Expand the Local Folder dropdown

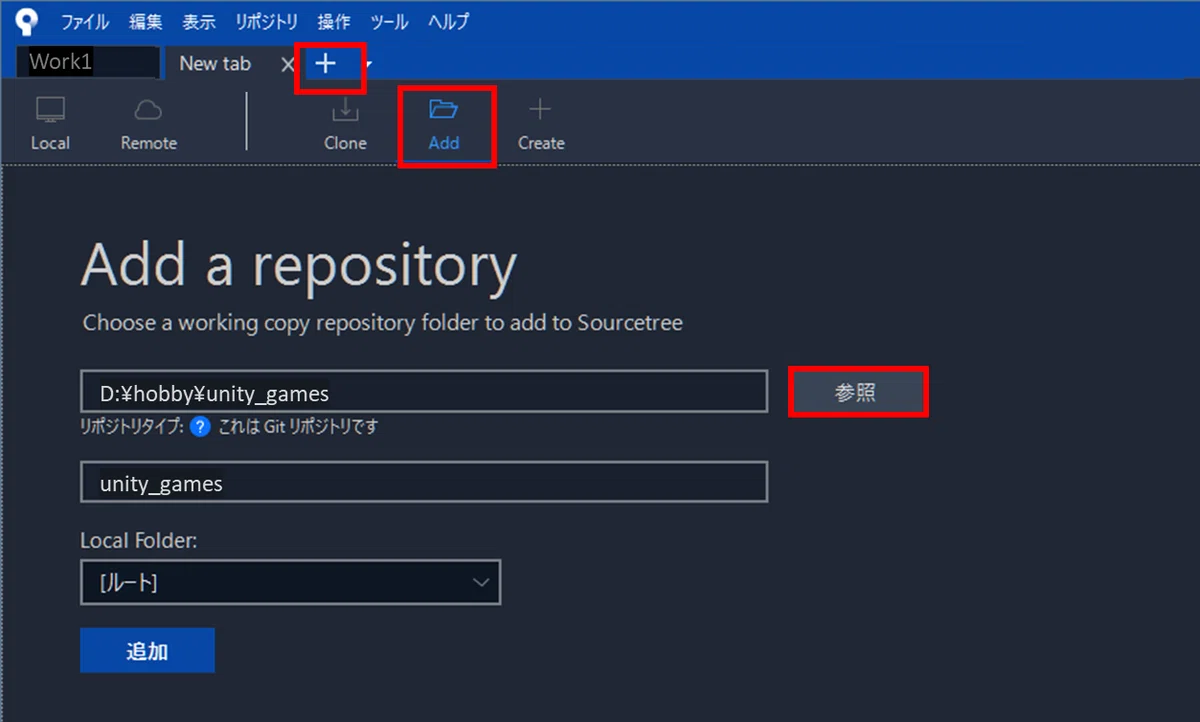pyautogui.click(x=290, y=582)
